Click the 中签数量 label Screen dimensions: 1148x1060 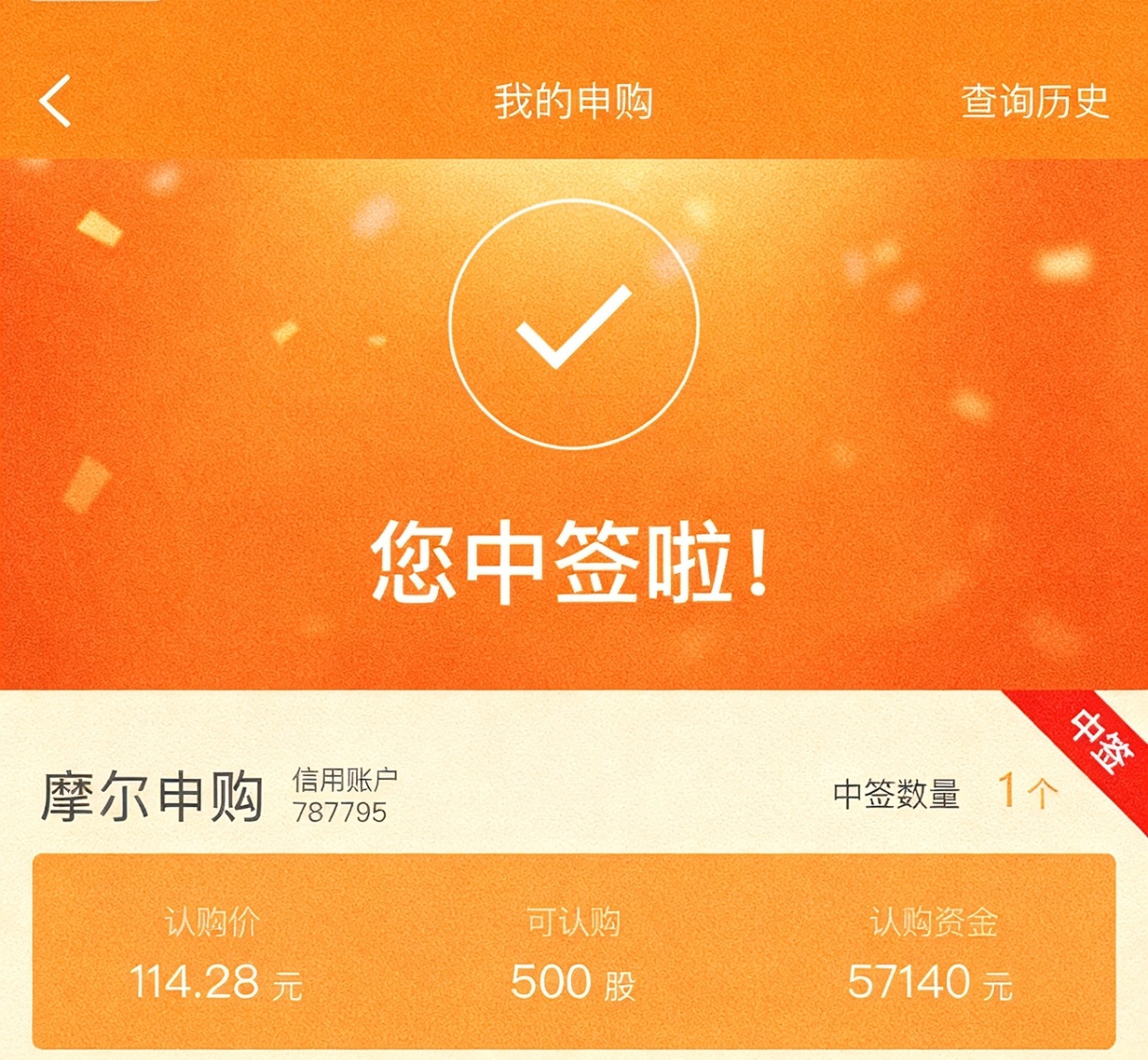(x=896, y=794)
